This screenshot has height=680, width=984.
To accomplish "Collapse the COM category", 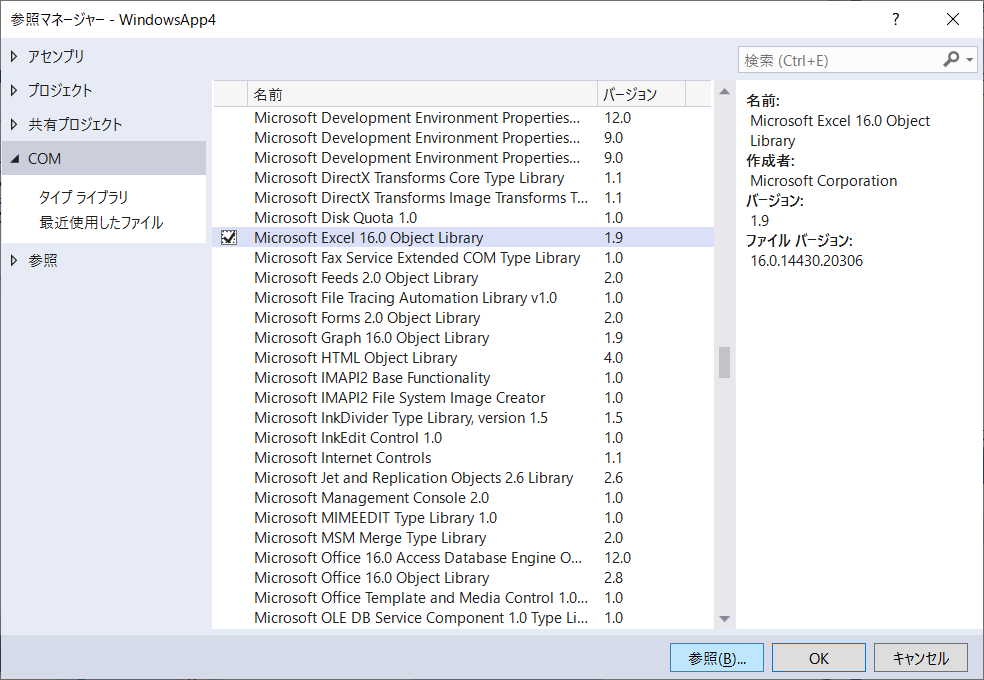I will (14, 159).
